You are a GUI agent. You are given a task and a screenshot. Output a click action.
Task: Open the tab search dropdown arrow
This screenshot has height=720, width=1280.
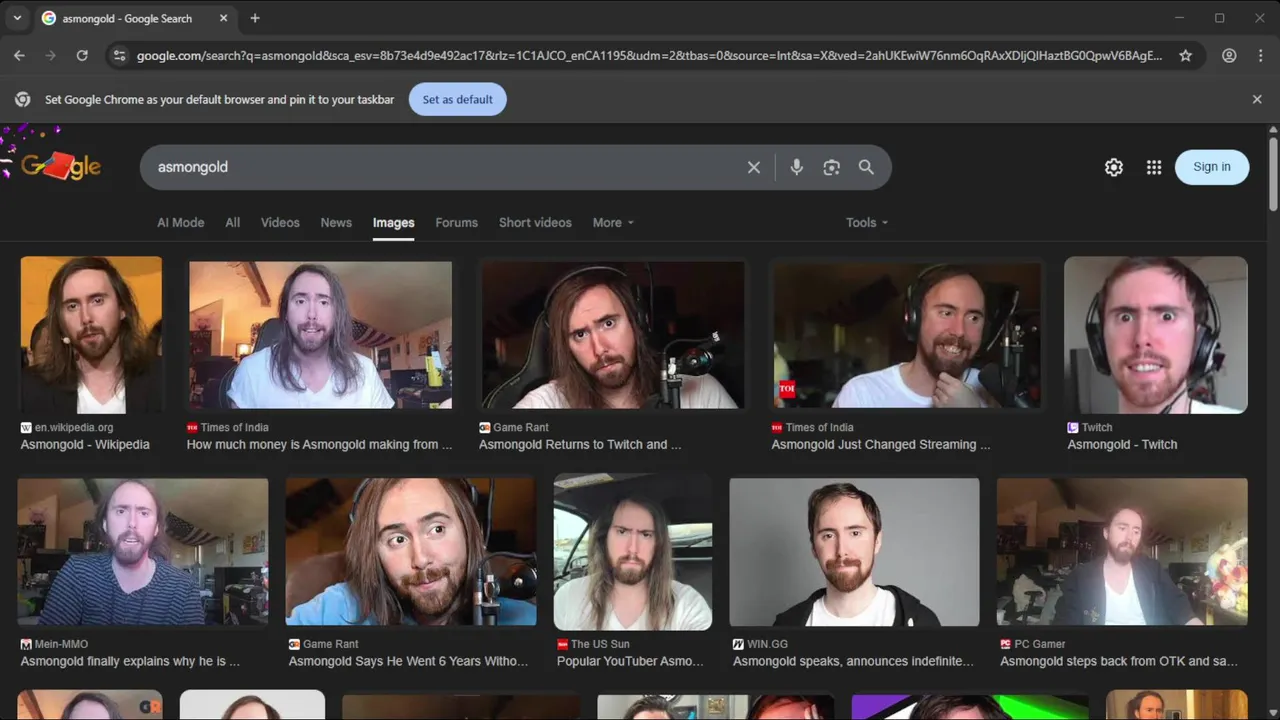17,18
